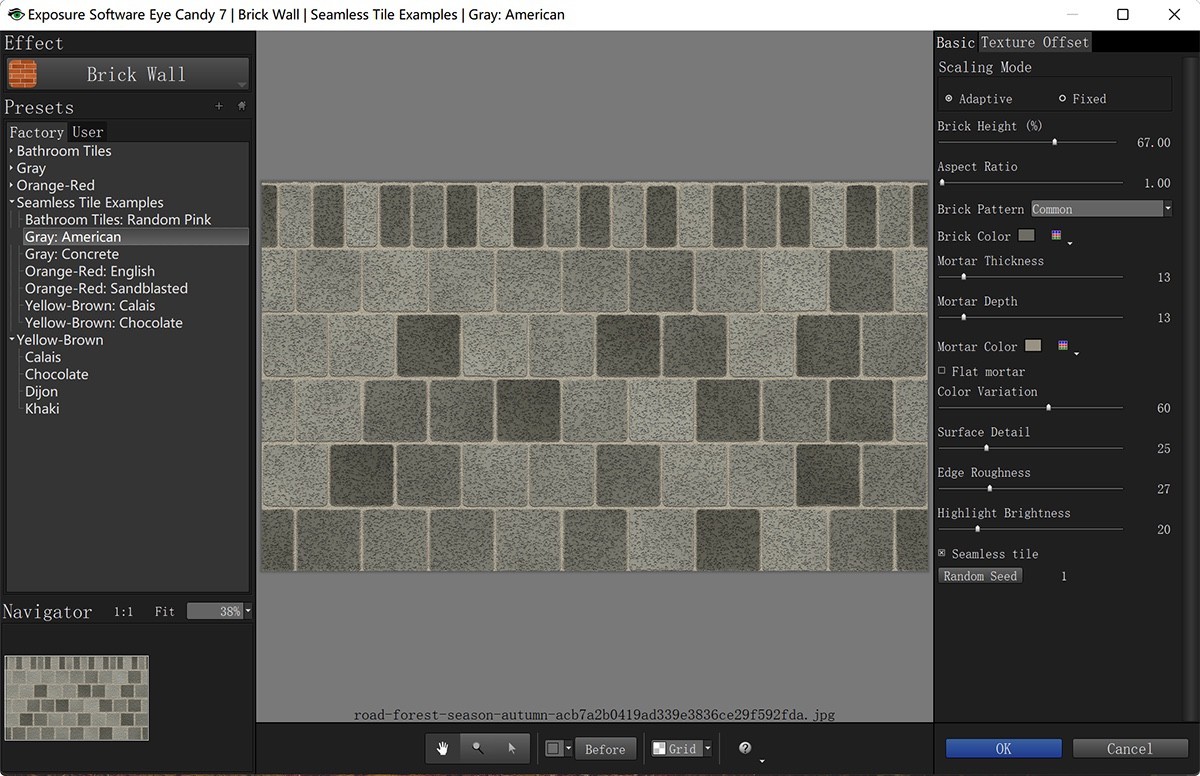This screenshot has width=1200, height=776.
Task: Add a new preset with plus icon
Action: coord(219,106)
